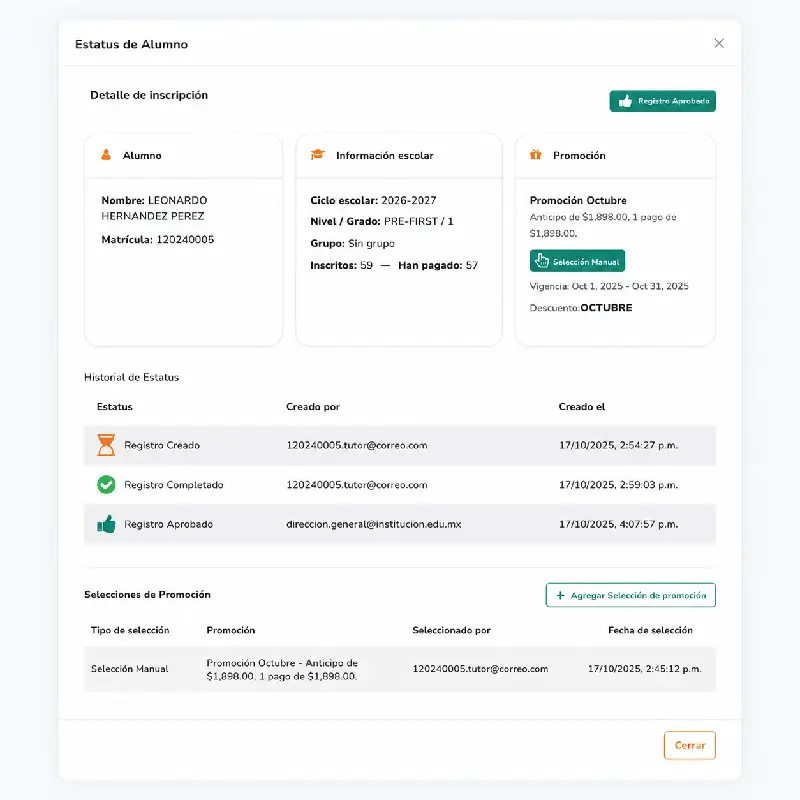Screen dimensions: 800x800
Task: Click Agregar Selección de promoción button
Action: pos(631,595)
